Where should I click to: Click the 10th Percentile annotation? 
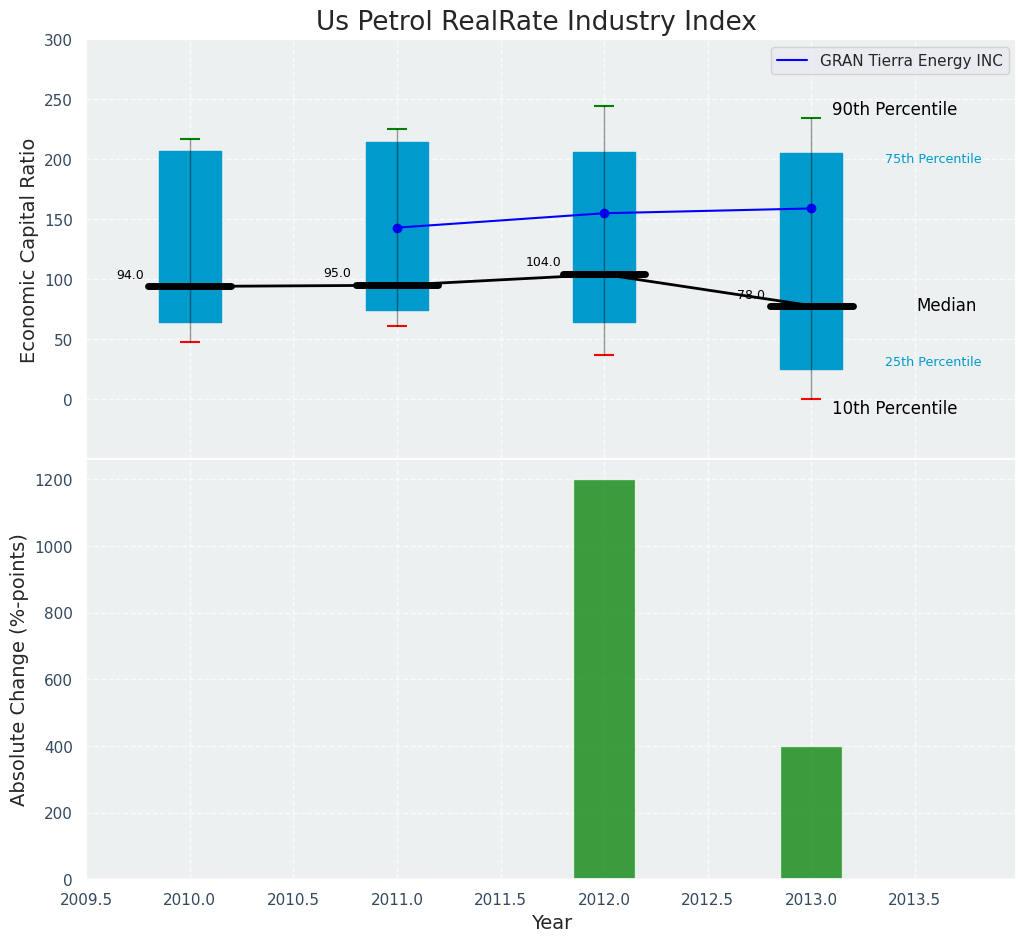894,409
